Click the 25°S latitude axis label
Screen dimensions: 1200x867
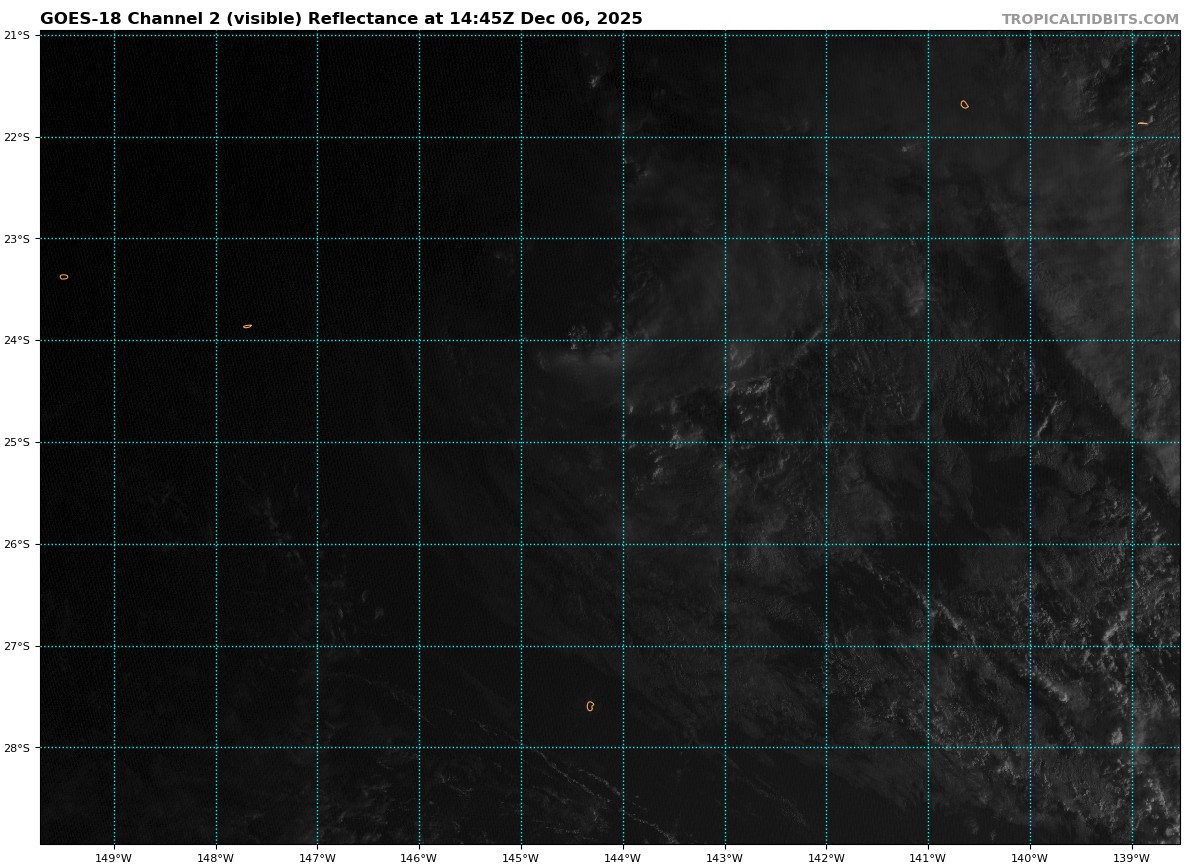[17, 442]
